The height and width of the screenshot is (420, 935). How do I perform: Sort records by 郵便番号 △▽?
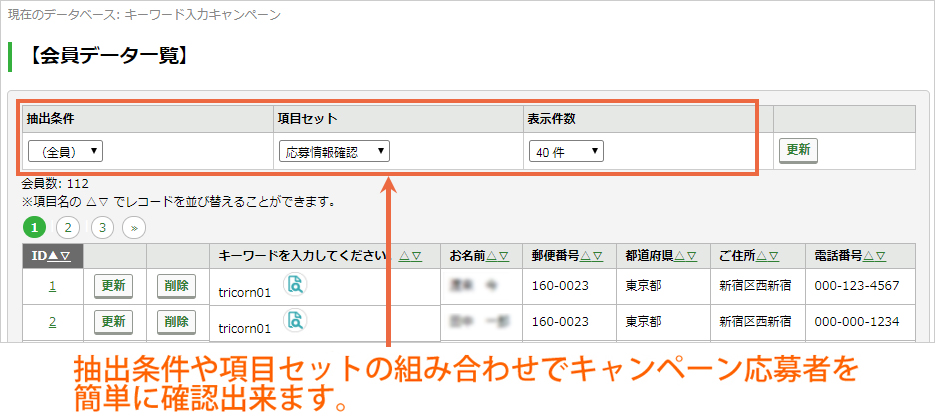[x=591, y=256]
